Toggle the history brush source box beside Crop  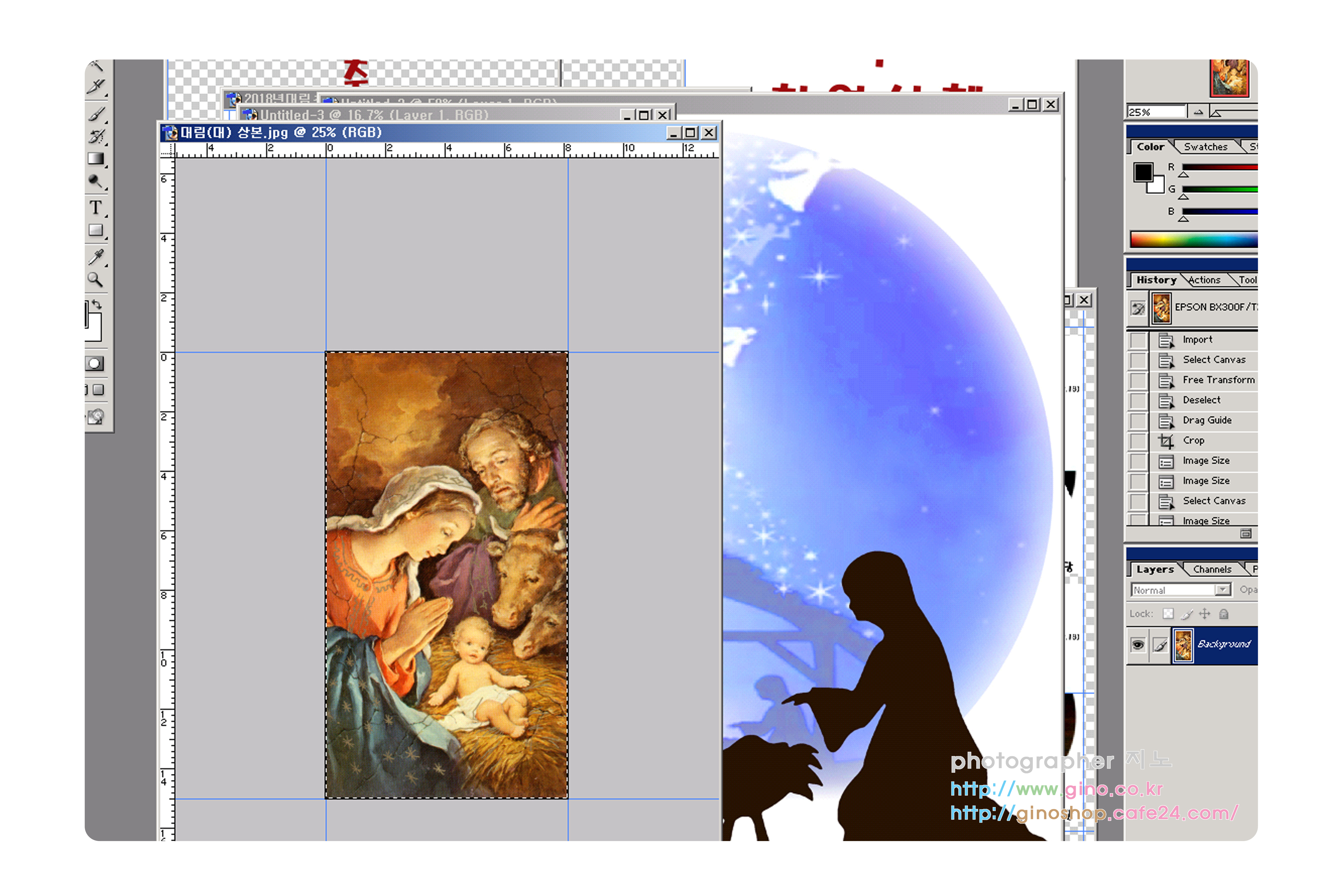1138,441
